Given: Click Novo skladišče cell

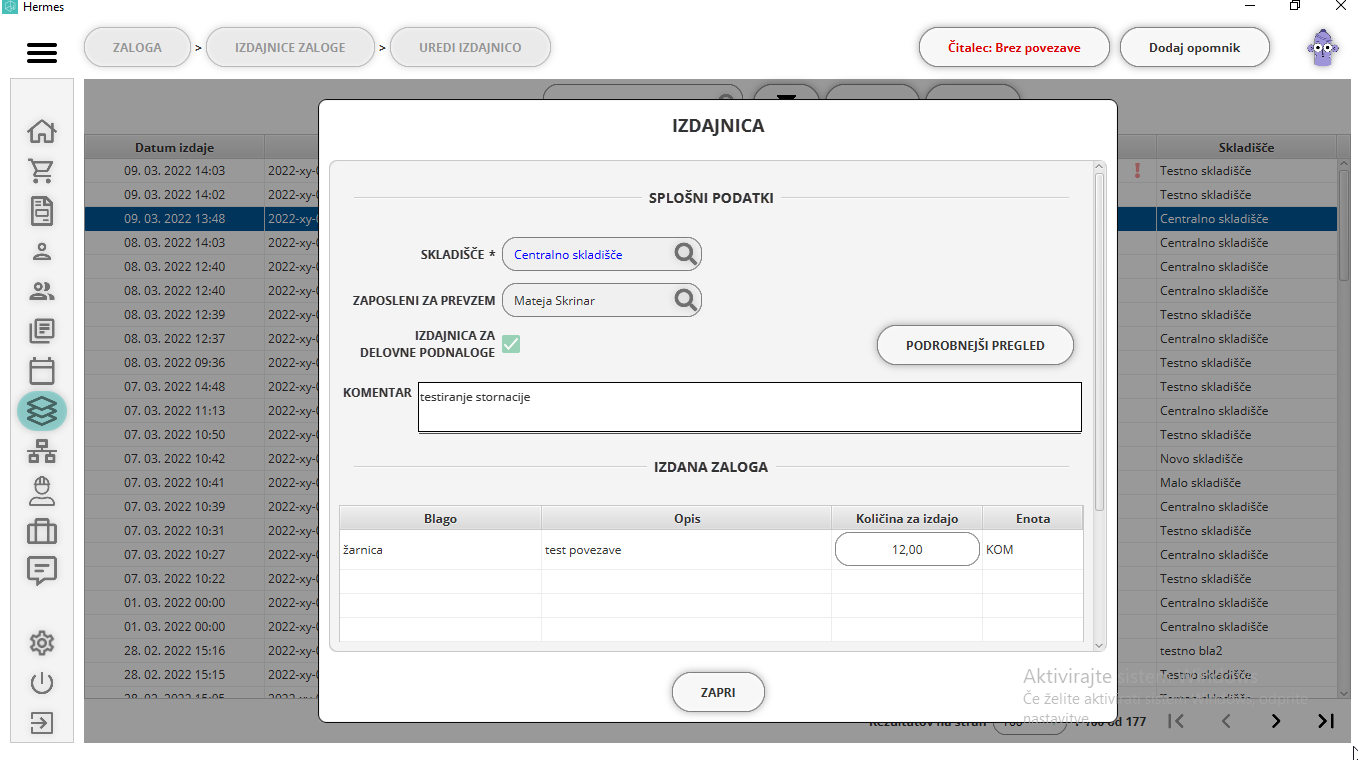Looking at the screenshot, I should [1246, 459].
